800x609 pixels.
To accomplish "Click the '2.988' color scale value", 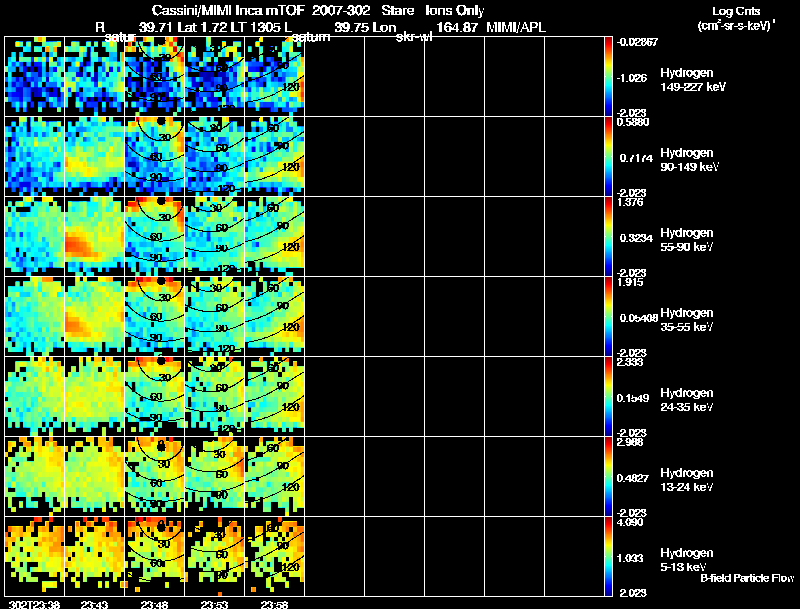I will click(630, 442).
